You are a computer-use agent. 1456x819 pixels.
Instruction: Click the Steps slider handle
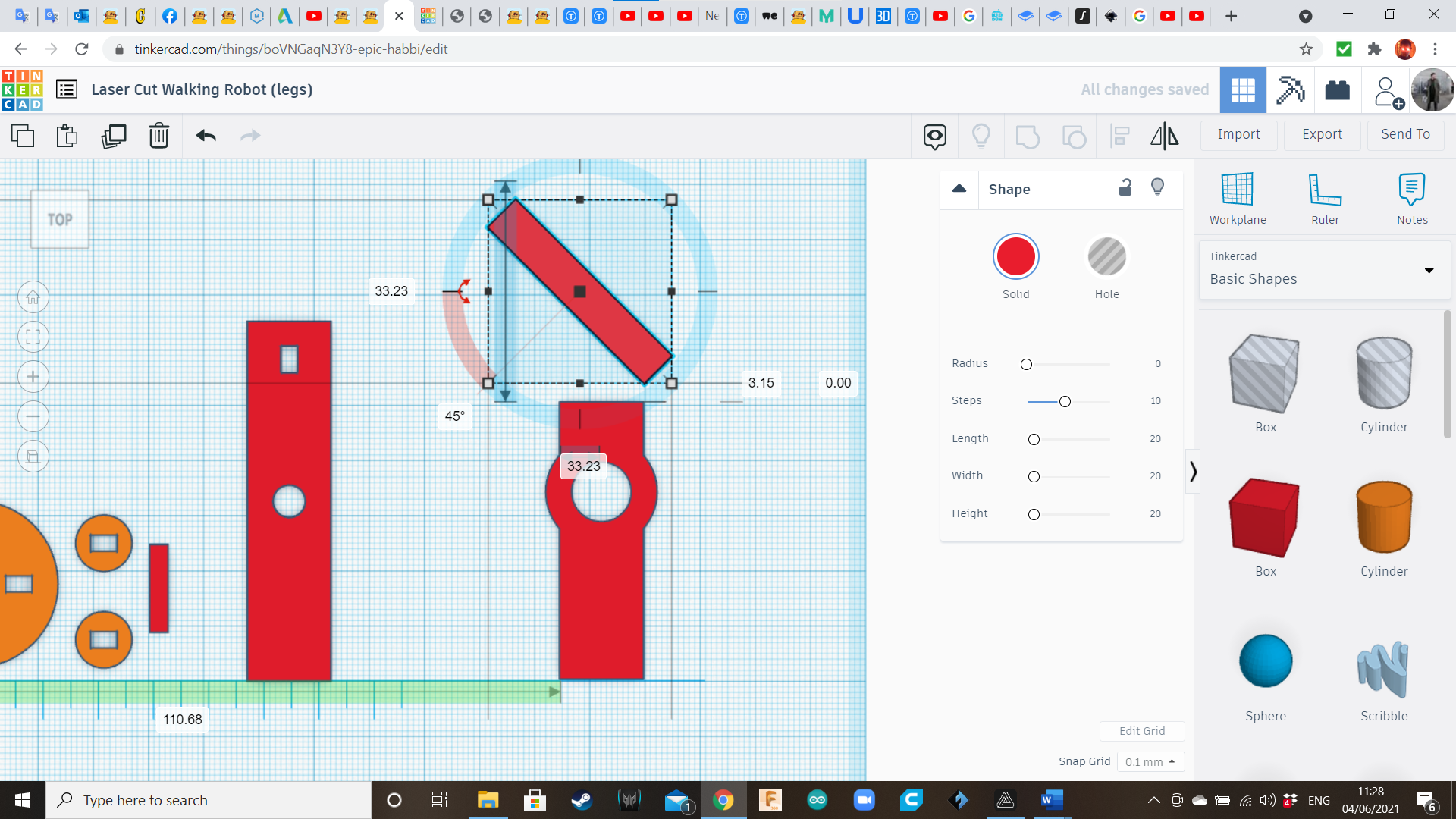(1065, 401)
